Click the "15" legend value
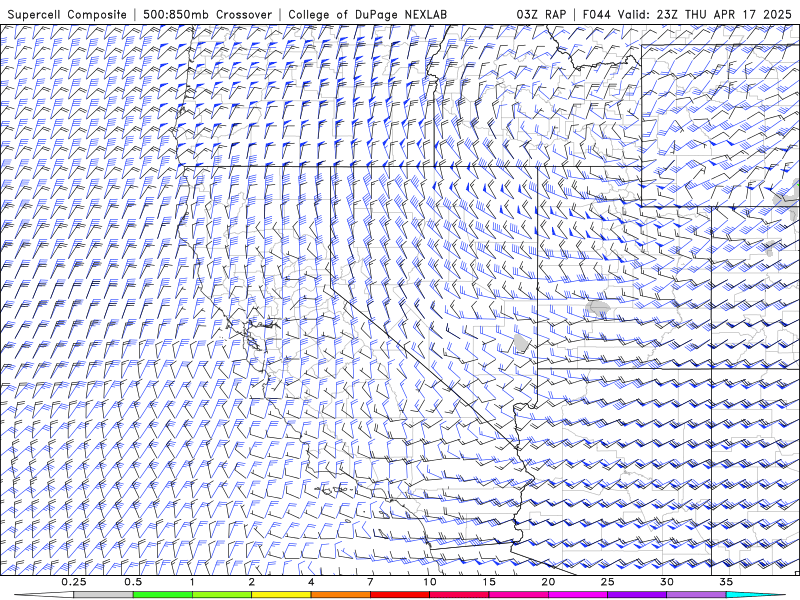Image resolution: width=800 pixels, height=600 pixels. pos(489,582)
